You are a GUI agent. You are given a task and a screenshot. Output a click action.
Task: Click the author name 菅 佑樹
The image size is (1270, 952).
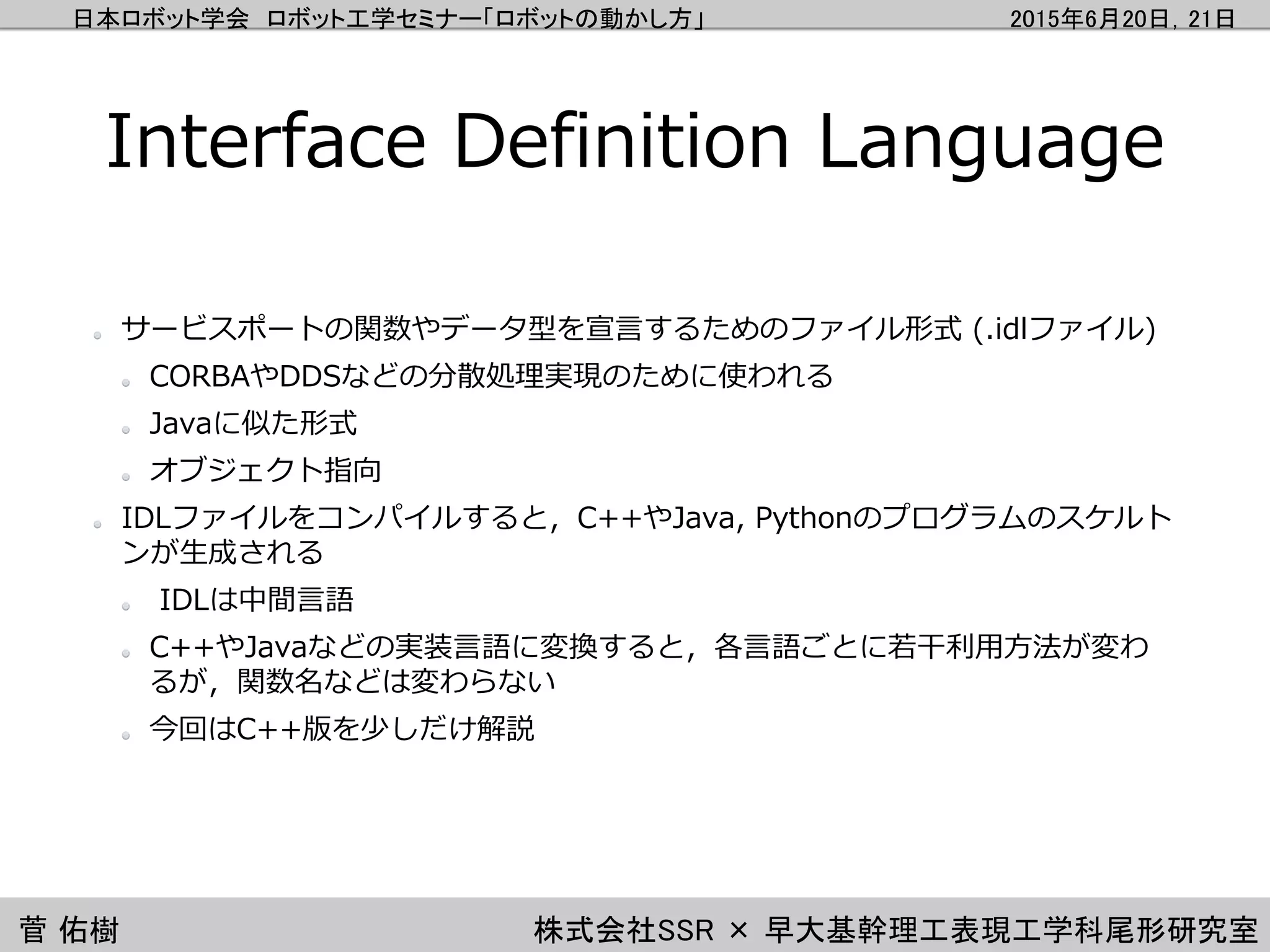click(x=68, y=930)
